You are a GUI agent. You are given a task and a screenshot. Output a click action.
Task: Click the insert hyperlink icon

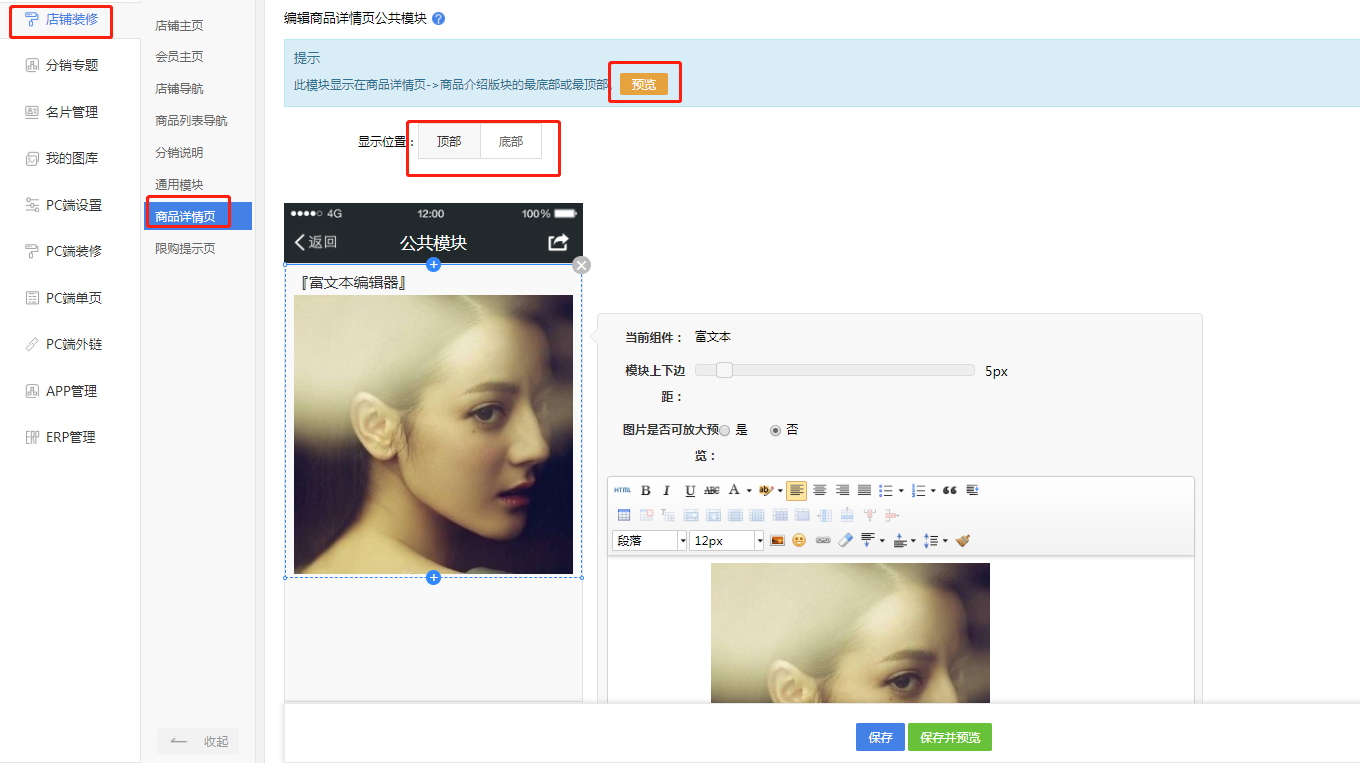(x=822, y=540)
